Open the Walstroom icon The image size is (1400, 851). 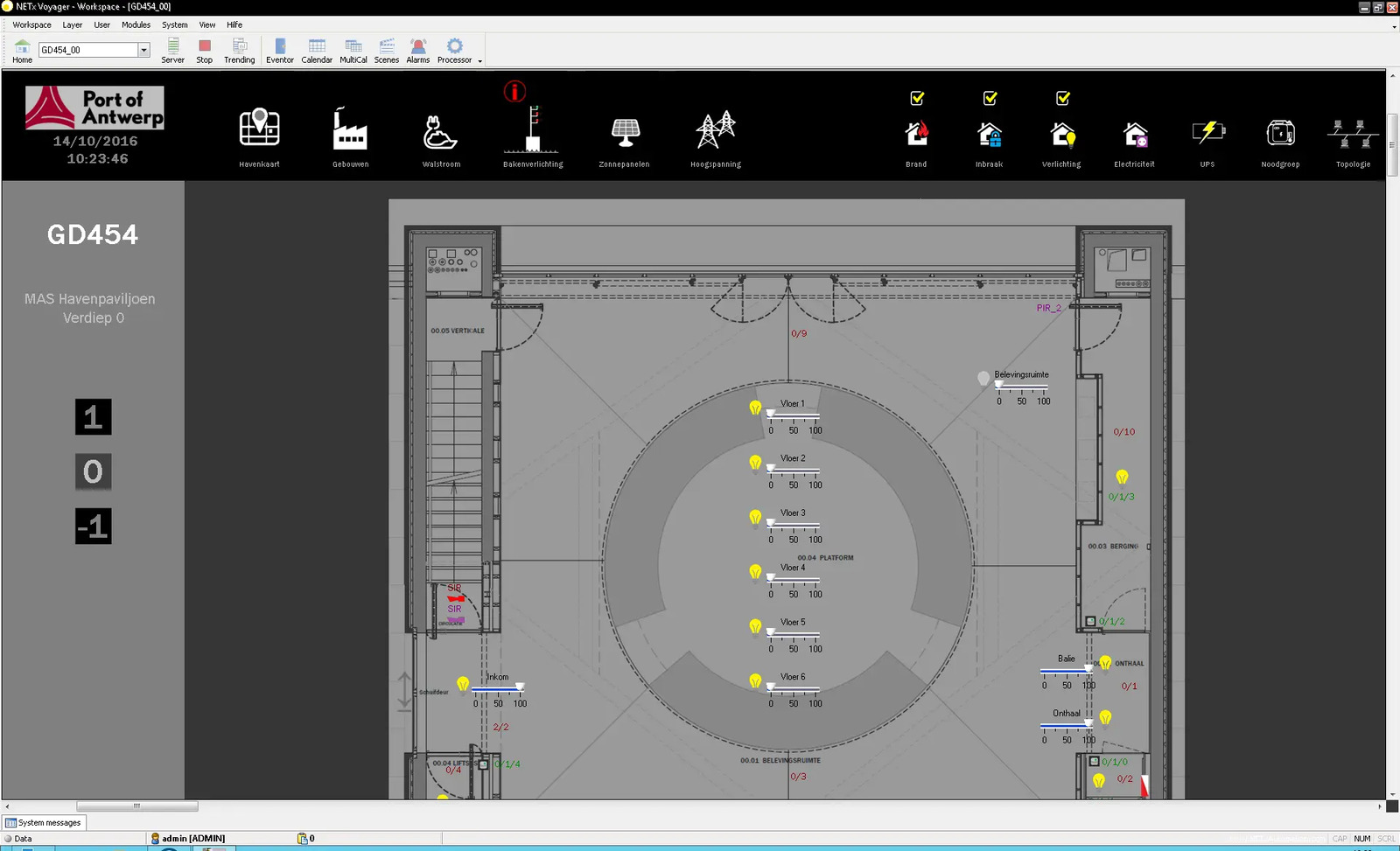[x=441, y=132]
